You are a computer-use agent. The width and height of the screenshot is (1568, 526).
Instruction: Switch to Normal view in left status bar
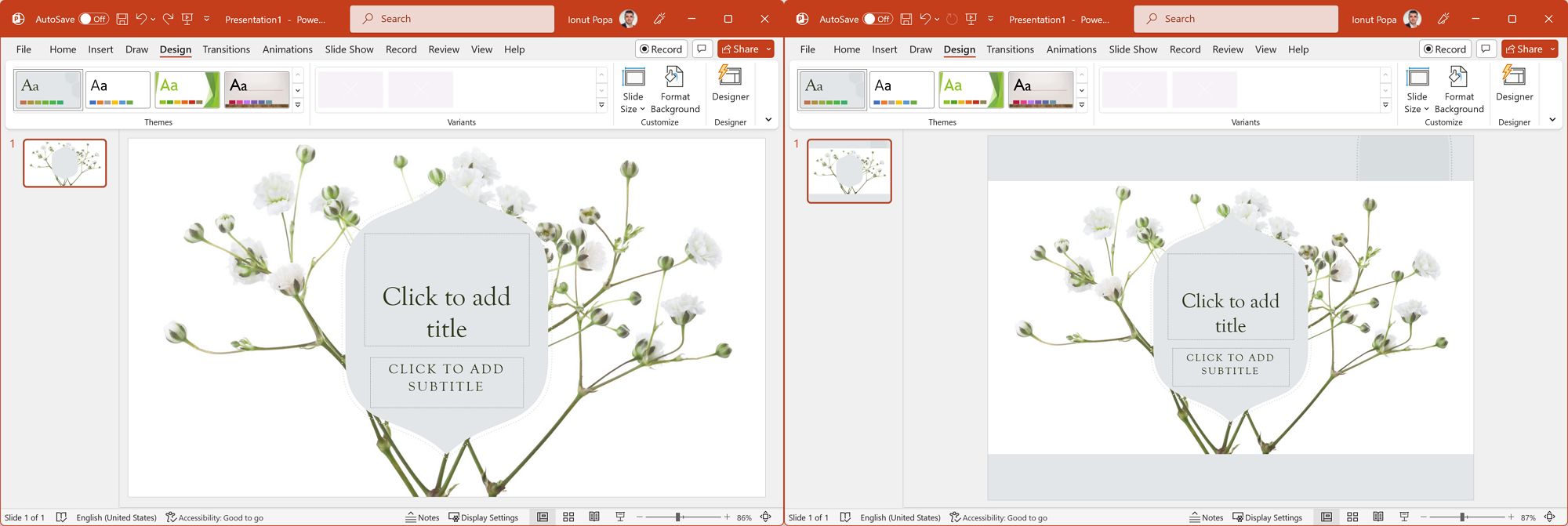click(543, 517)
